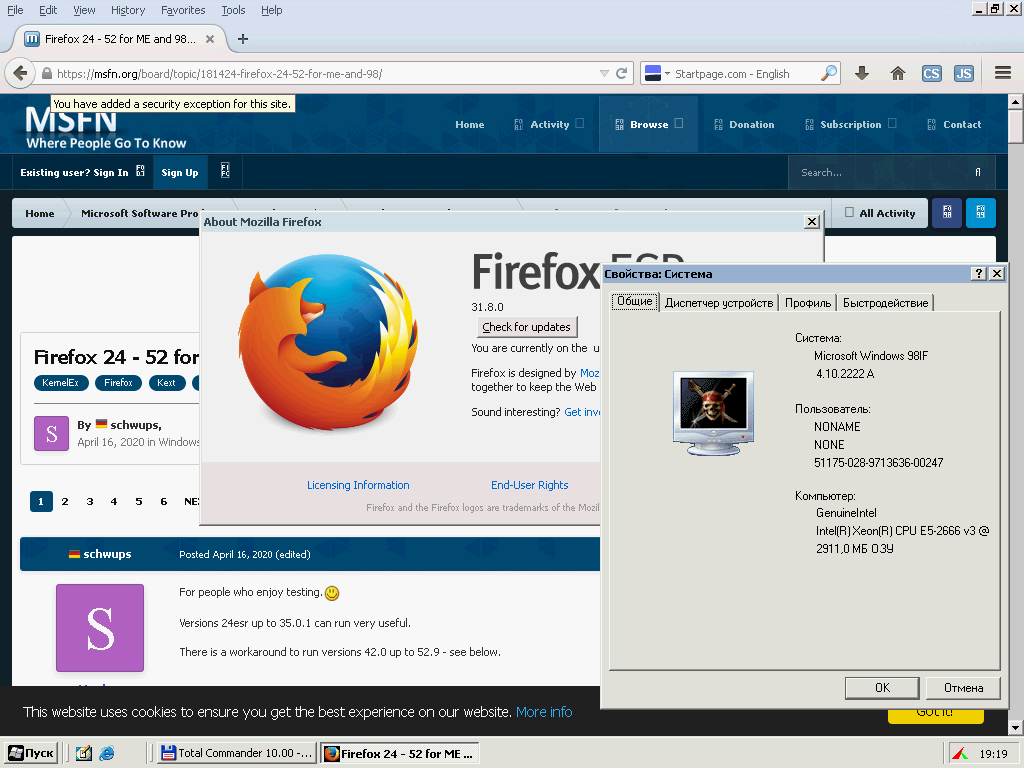
Task: Click the MSFN search submit icon
Action: pyautogui.click(x=978, y=172)
